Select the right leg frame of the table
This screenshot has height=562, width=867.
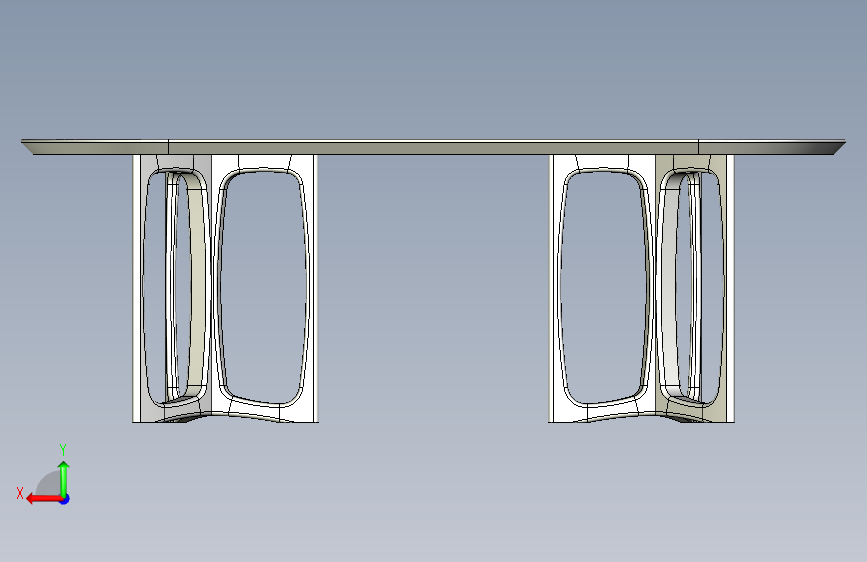click(641, 289)
